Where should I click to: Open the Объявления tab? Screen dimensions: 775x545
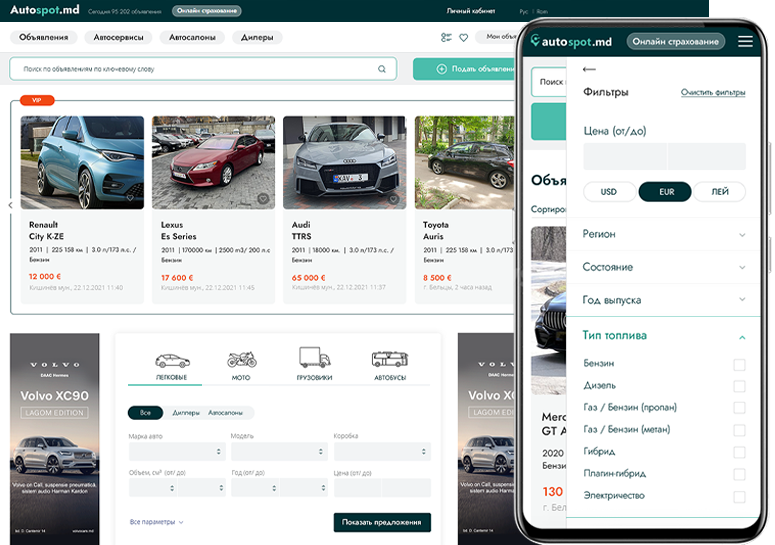tap(43, 37)
